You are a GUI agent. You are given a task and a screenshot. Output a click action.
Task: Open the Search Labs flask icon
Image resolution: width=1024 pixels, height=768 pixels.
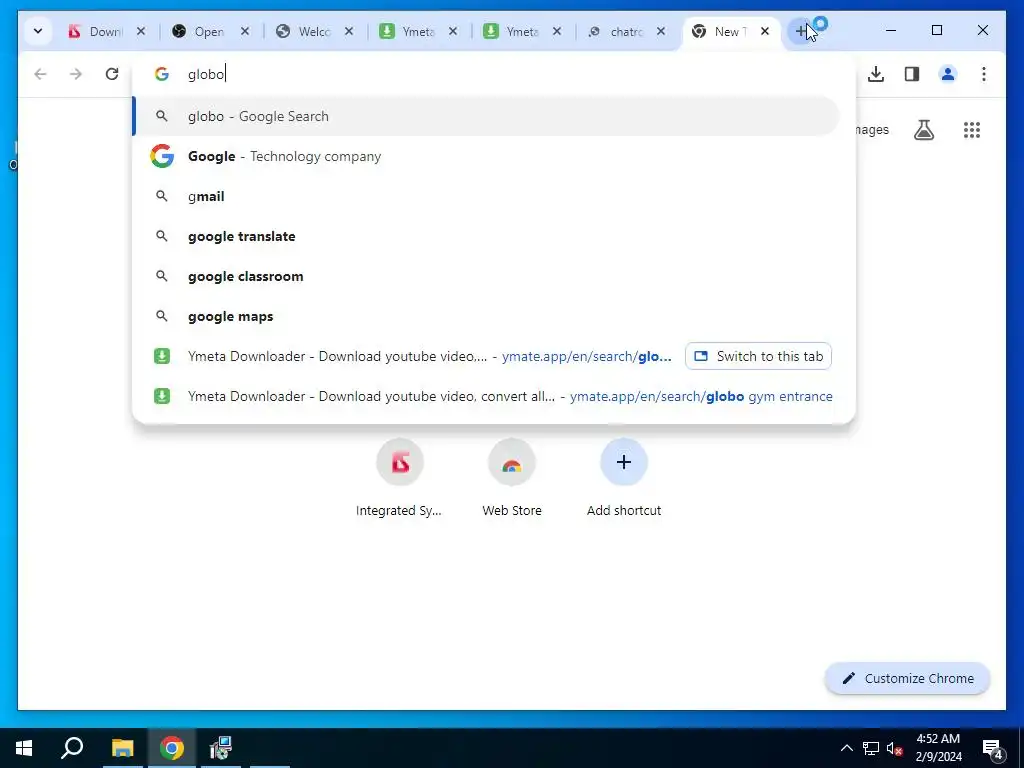(923, 130)
